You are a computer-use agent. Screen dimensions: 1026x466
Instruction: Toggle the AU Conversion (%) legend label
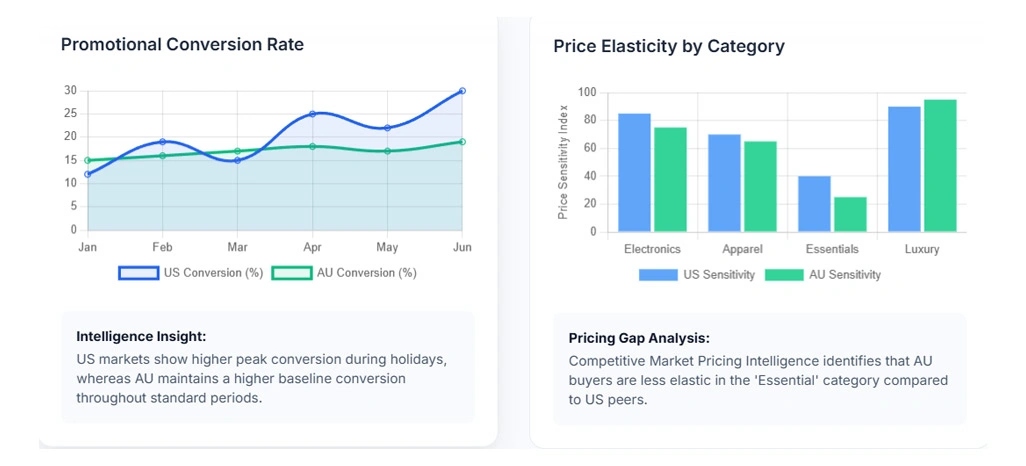click(x=366, y=272)
